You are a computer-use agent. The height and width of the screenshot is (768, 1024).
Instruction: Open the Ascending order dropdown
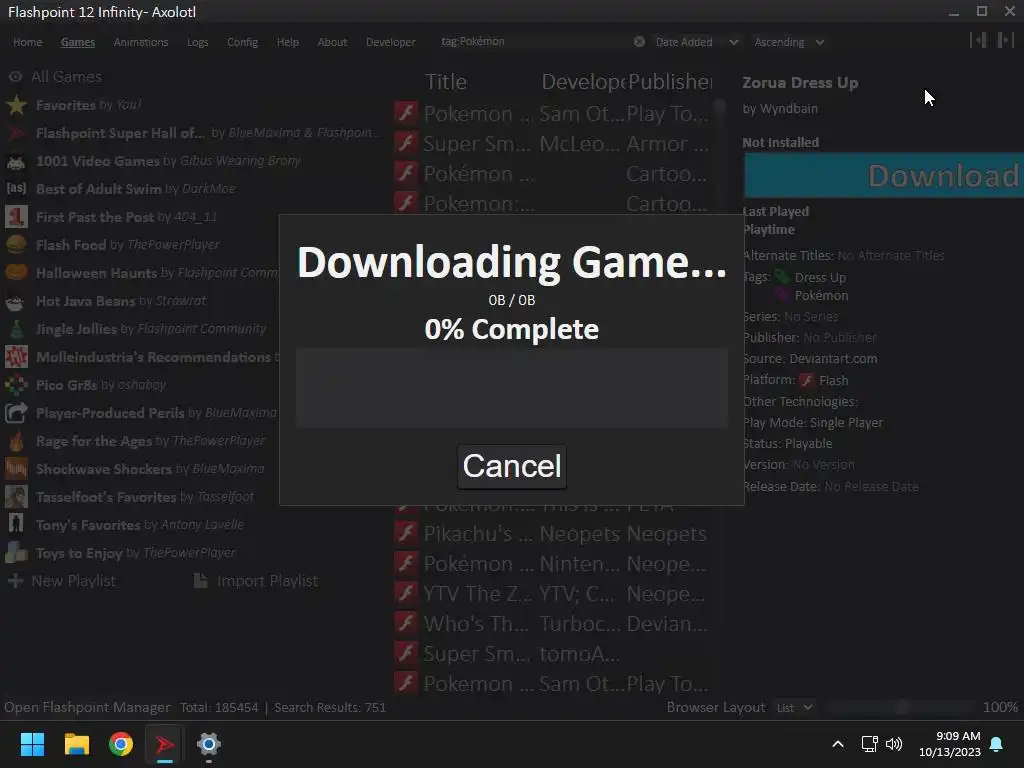[x=789, y=42]
